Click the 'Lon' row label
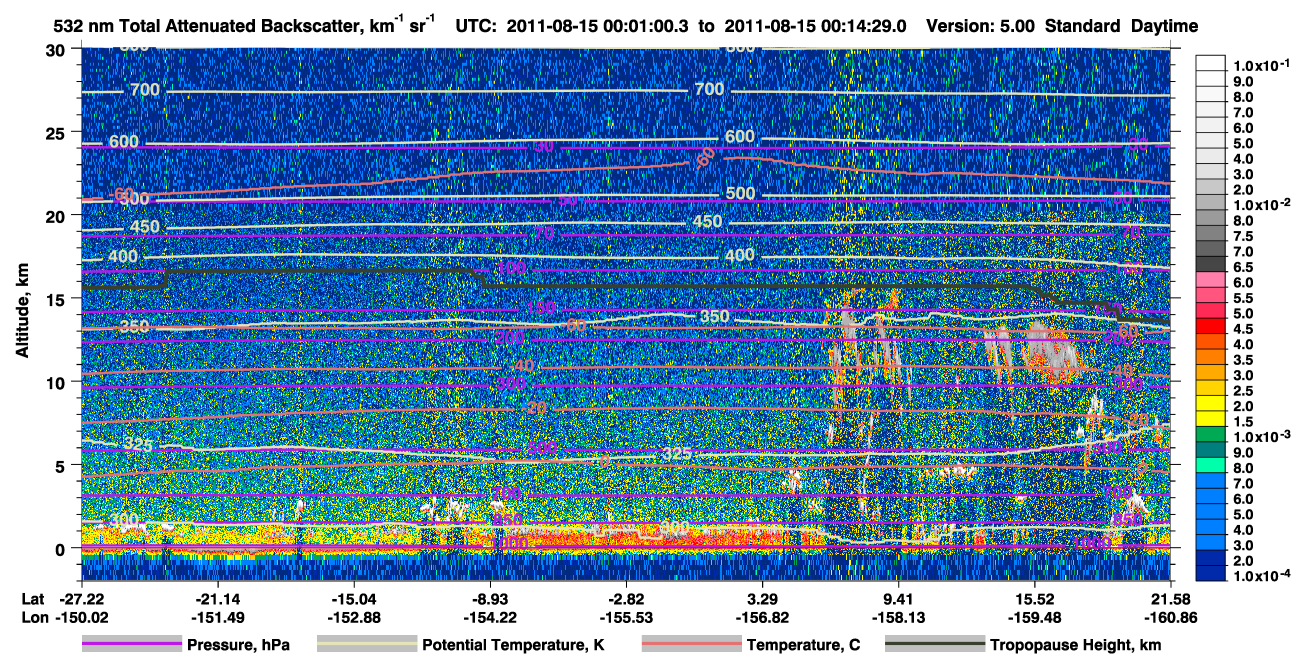This screenshot has width=1300, height=667. pyautogui.click(x=33, y=617)
